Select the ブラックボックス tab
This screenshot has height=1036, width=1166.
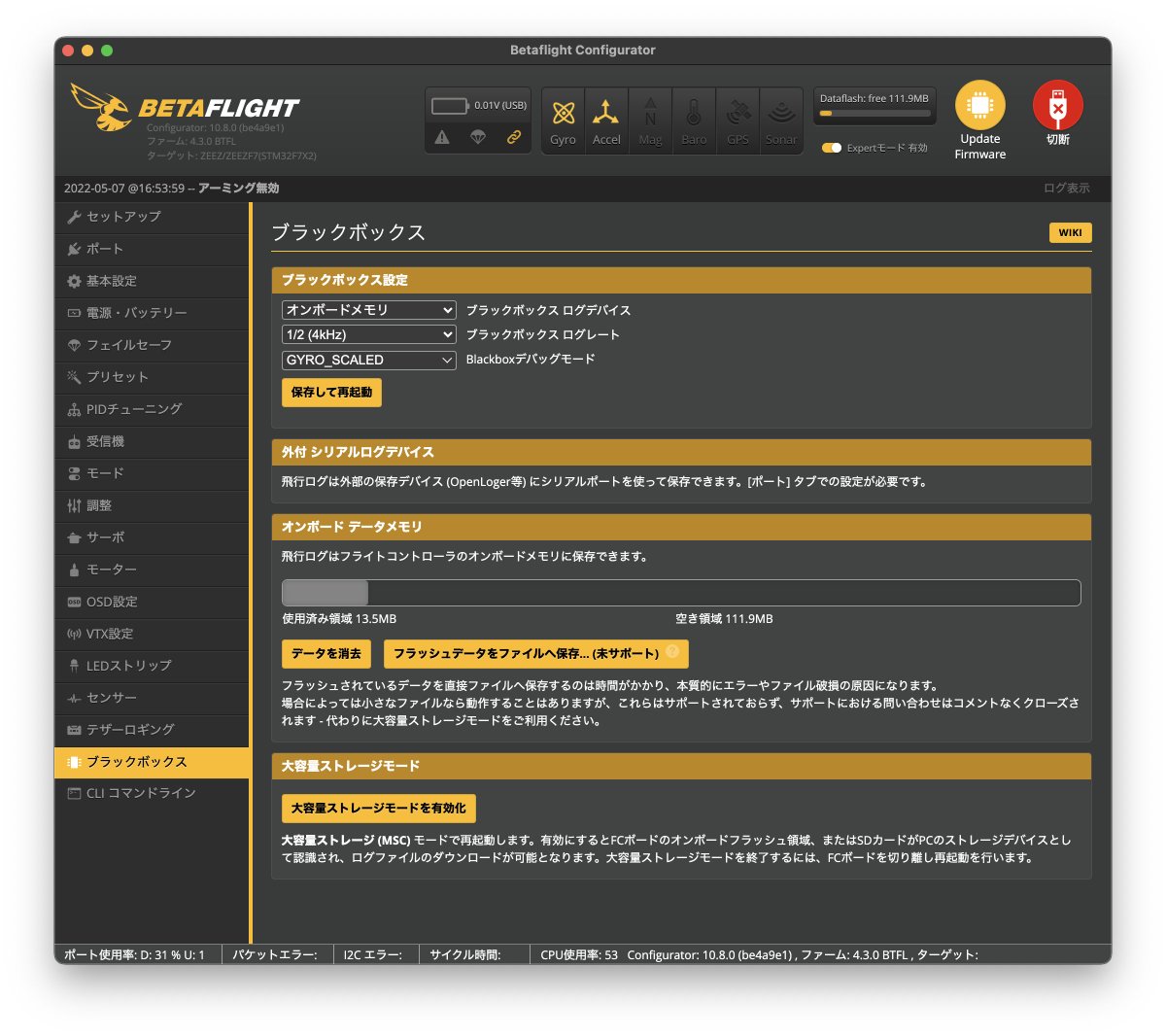point(152,762)
